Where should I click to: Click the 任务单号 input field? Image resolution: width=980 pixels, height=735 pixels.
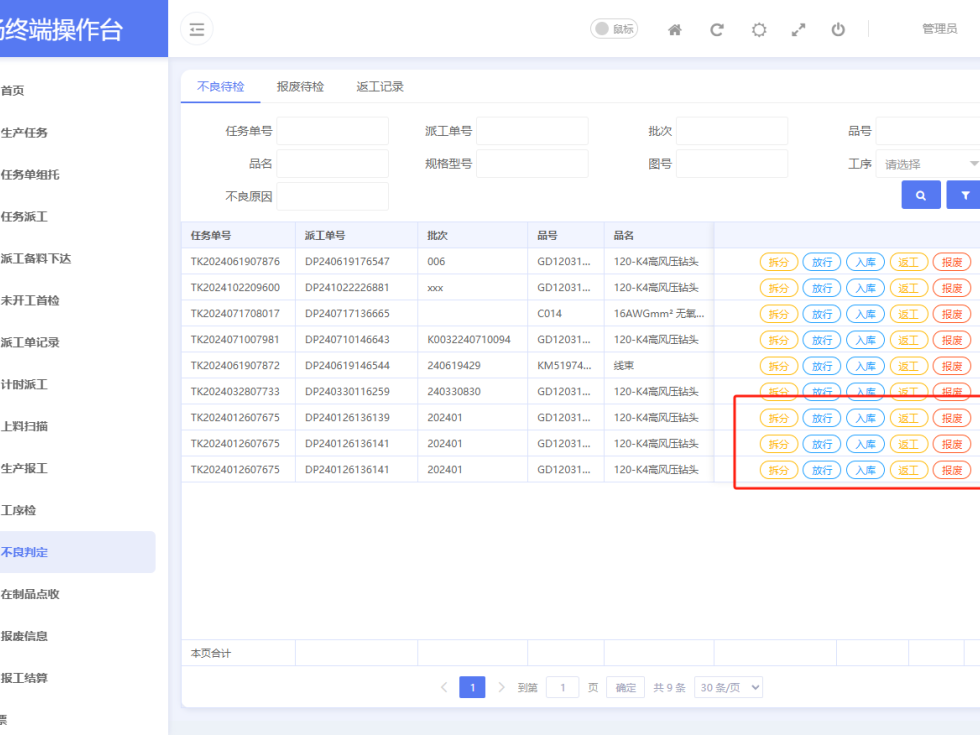[332, 131]
